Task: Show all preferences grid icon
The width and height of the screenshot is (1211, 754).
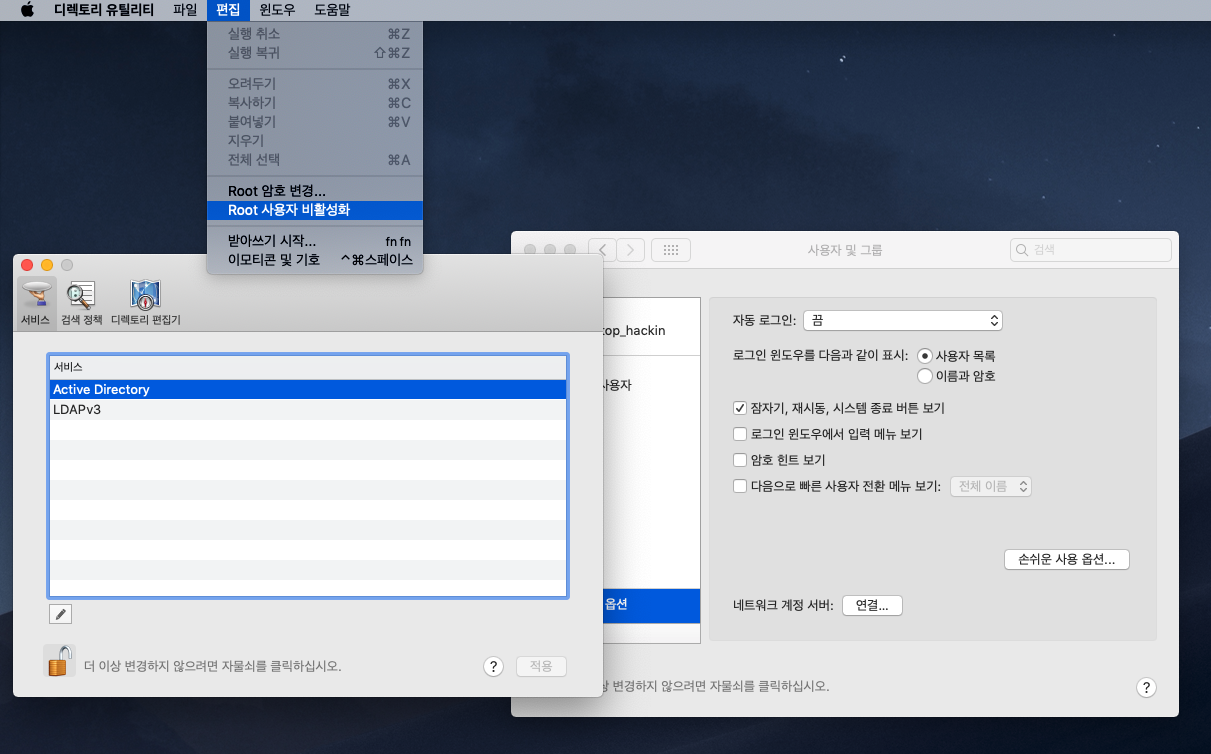Action: coord(671,249)
